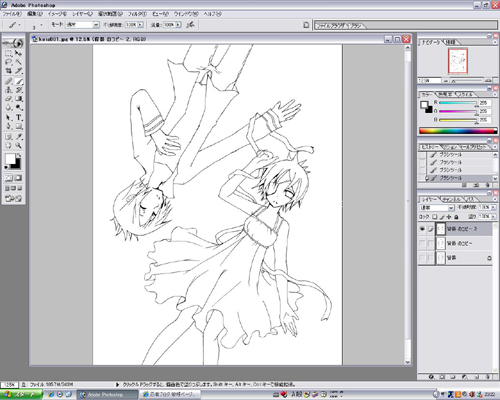The width and height of the screenshot is (500, 400).
Task: Click the R slider in Color panel
Action: [458, 103]
